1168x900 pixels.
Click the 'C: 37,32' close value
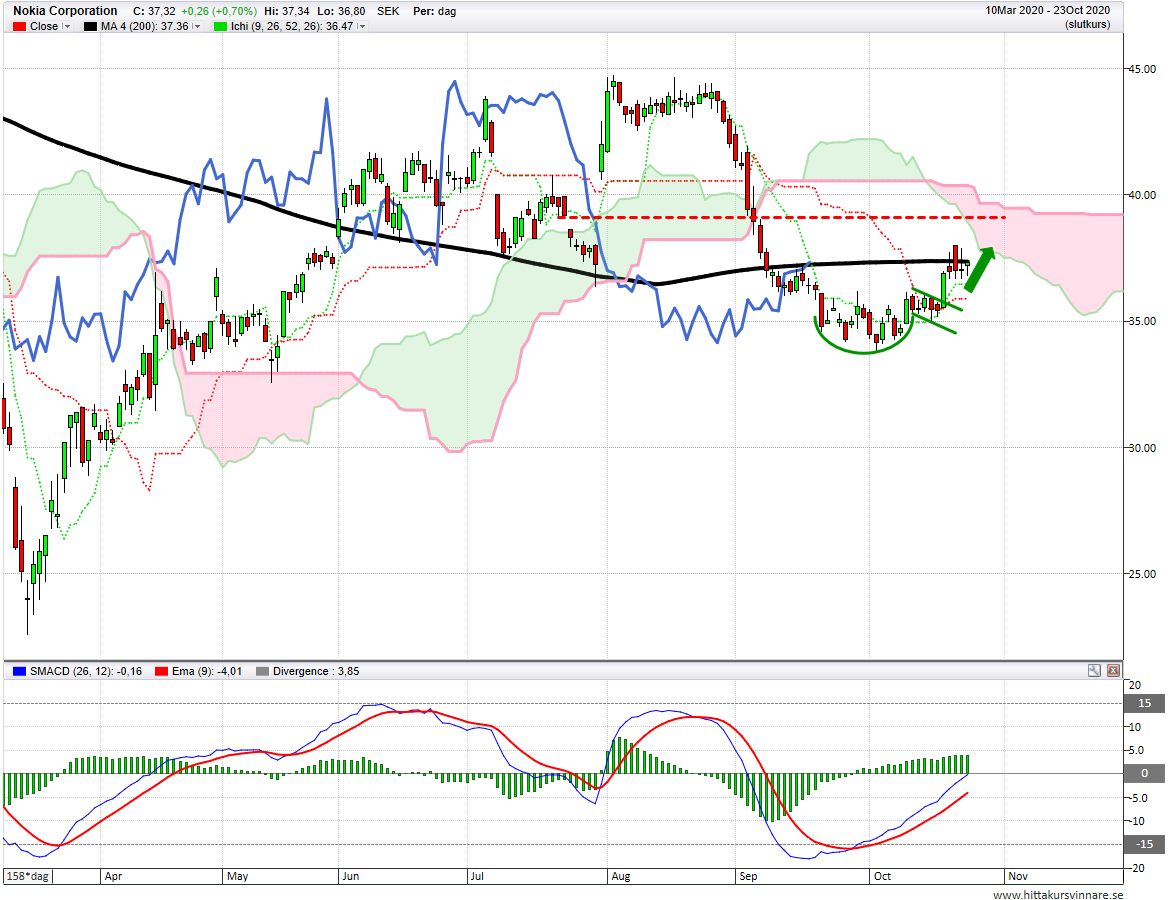click(x=154, y=11)
